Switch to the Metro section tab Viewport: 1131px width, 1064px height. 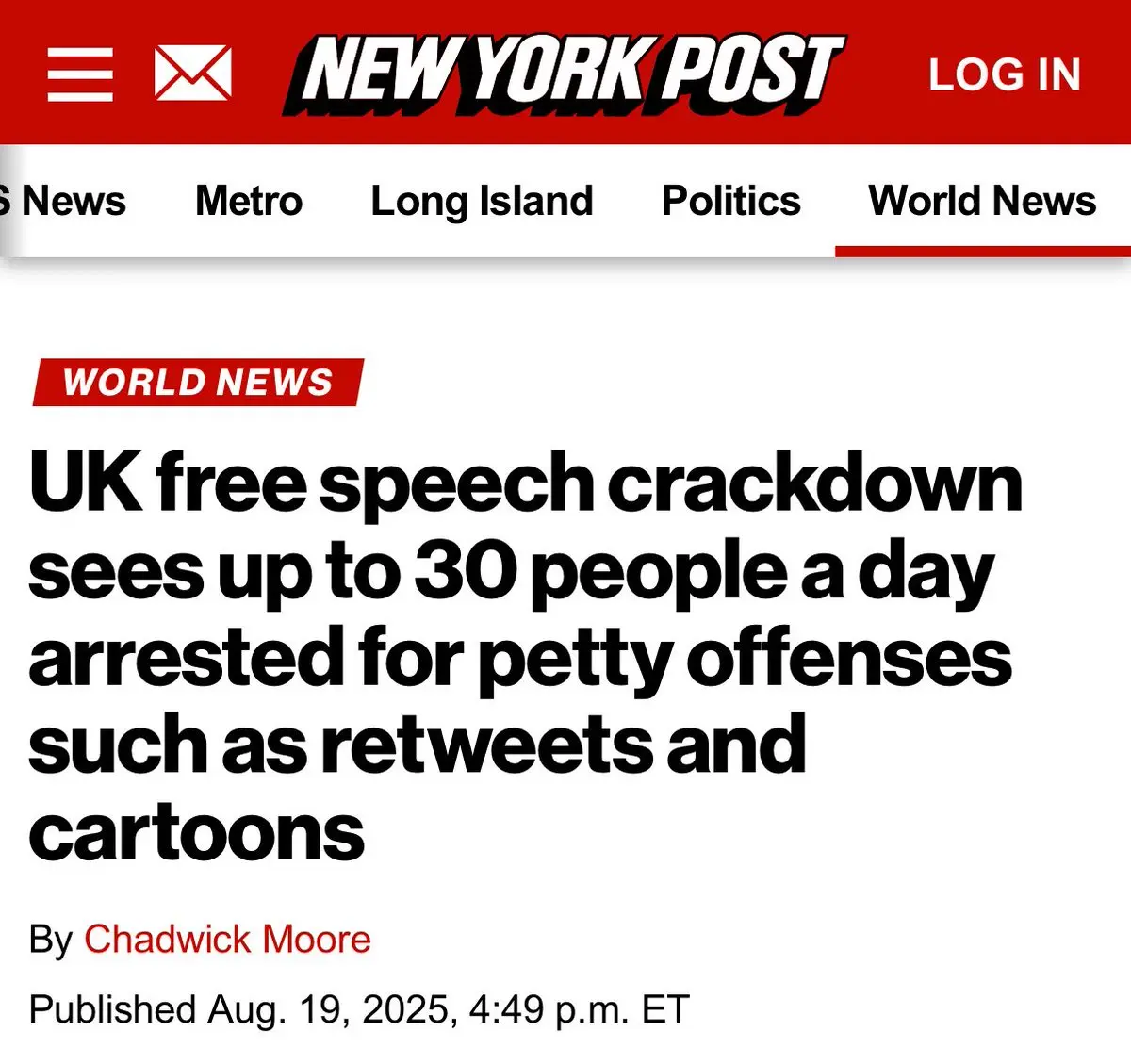(249, 201)
